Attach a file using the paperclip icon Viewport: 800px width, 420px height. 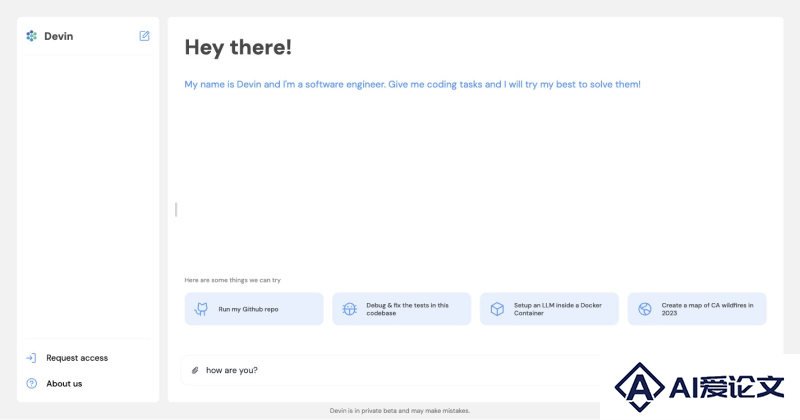[195, 370]
